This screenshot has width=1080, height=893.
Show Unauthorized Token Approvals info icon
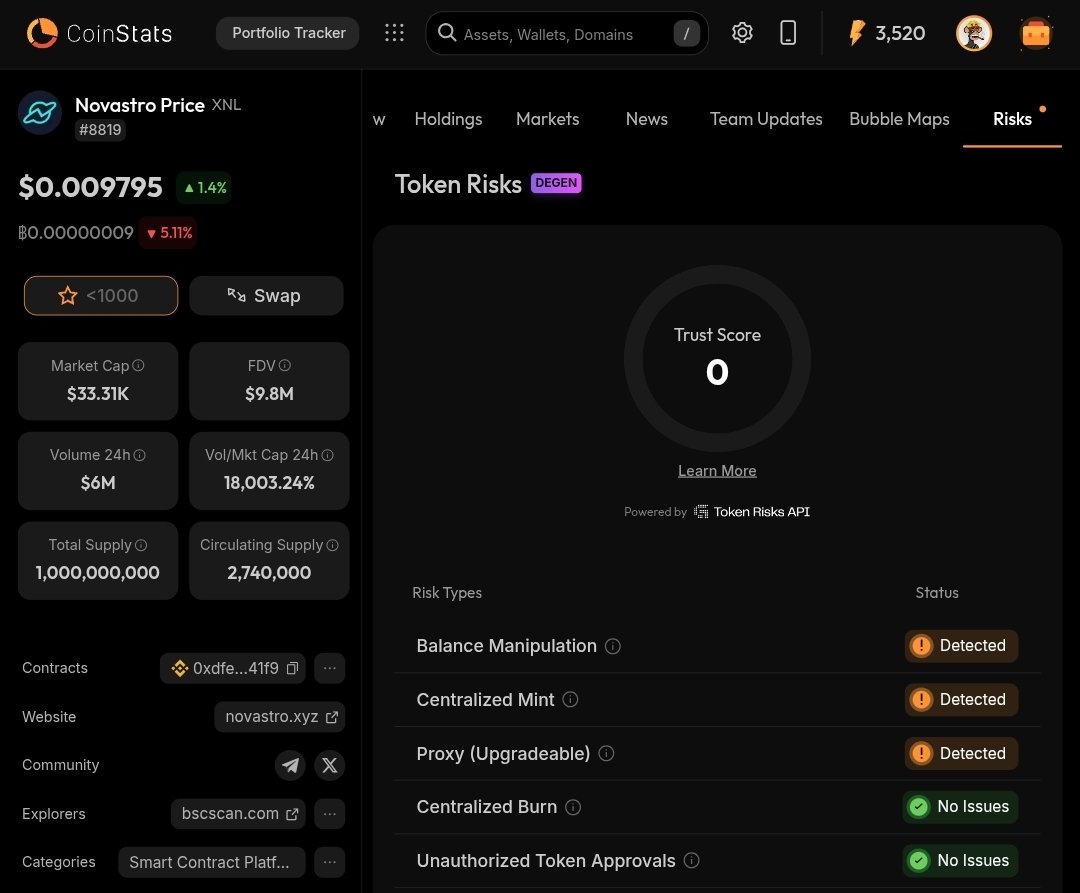pyautogui.click(x=692, y=861)
